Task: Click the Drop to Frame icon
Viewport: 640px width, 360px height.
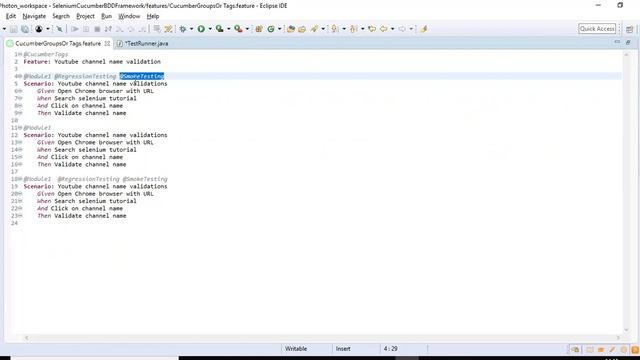Action: [157, 29]
